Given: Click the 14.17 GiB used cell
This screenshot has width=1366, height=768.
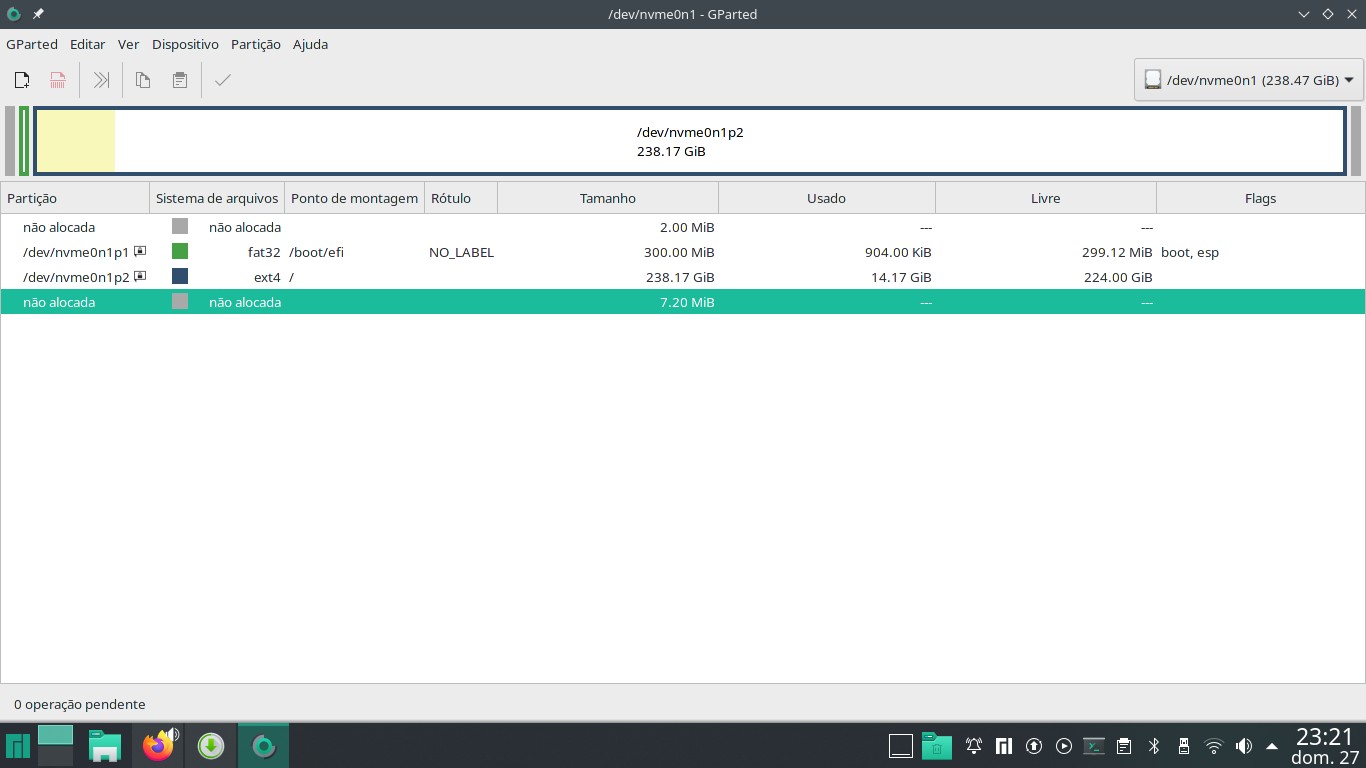Looking at the screenshot, I should click(901, 277).
